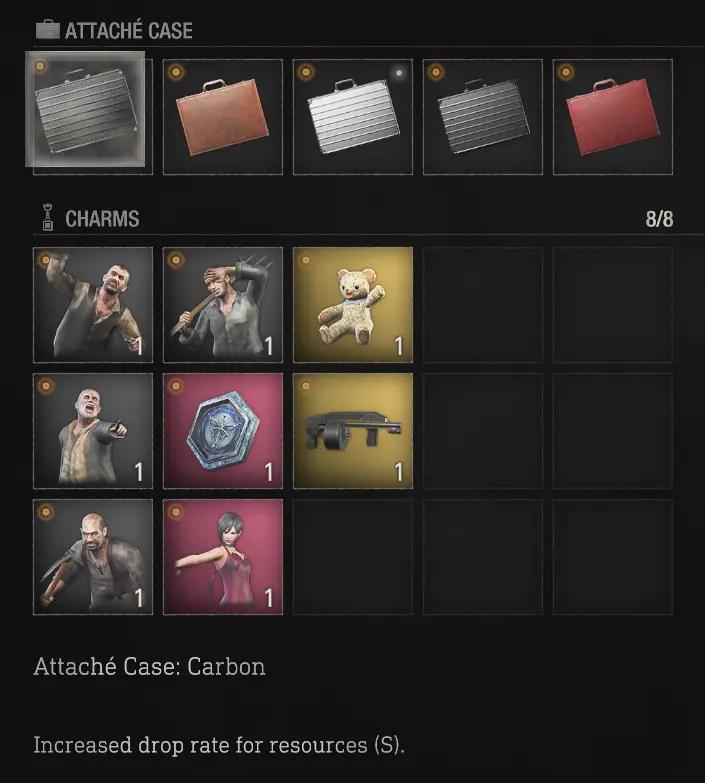Select the lunging villager charm top-left
This screenshot has height=783, width=705.
click(93, 305)
